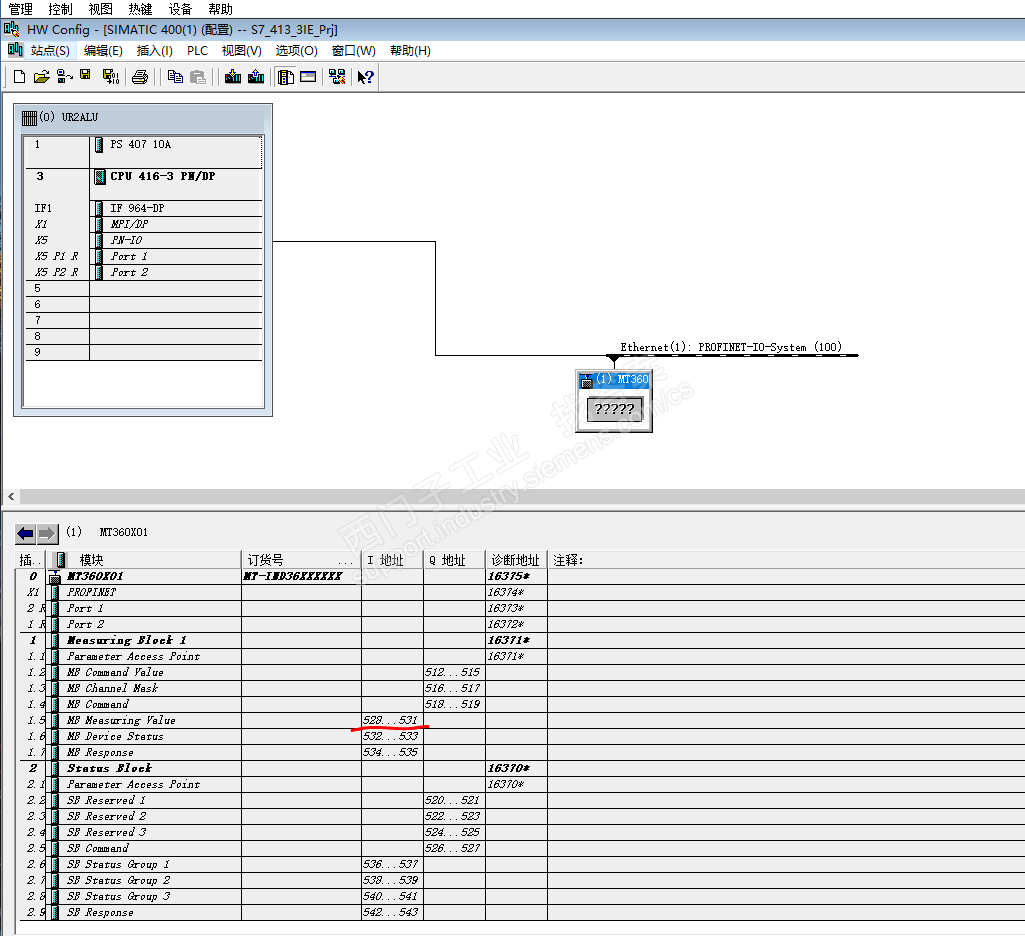The height and width of the screenshot is (936, 1025).
Task: Click the Copy toolbar icon
Action: pos(175,77)
